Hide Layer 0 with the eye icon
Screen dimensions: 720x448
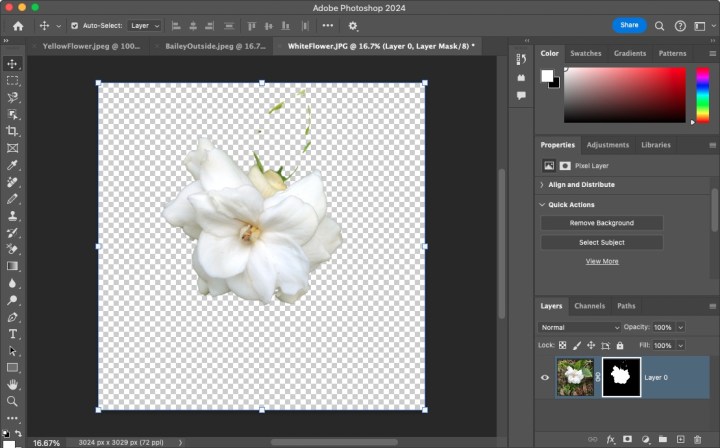pyautogui.click(x=545, y=378)
